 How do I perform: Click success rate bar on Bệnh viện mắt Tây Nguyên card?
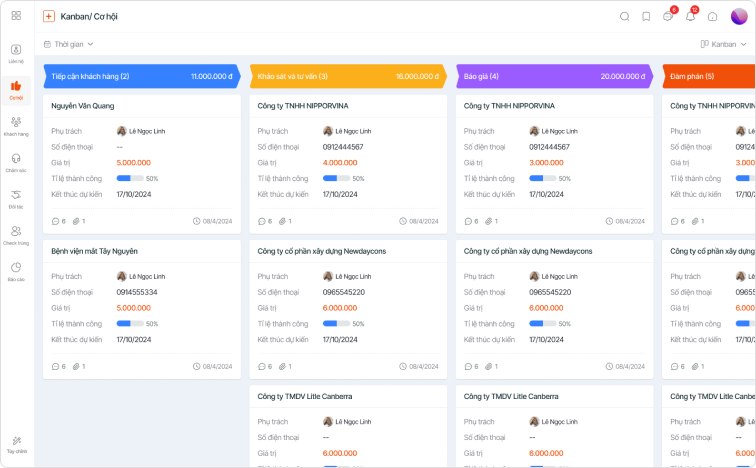coord(130,323)
